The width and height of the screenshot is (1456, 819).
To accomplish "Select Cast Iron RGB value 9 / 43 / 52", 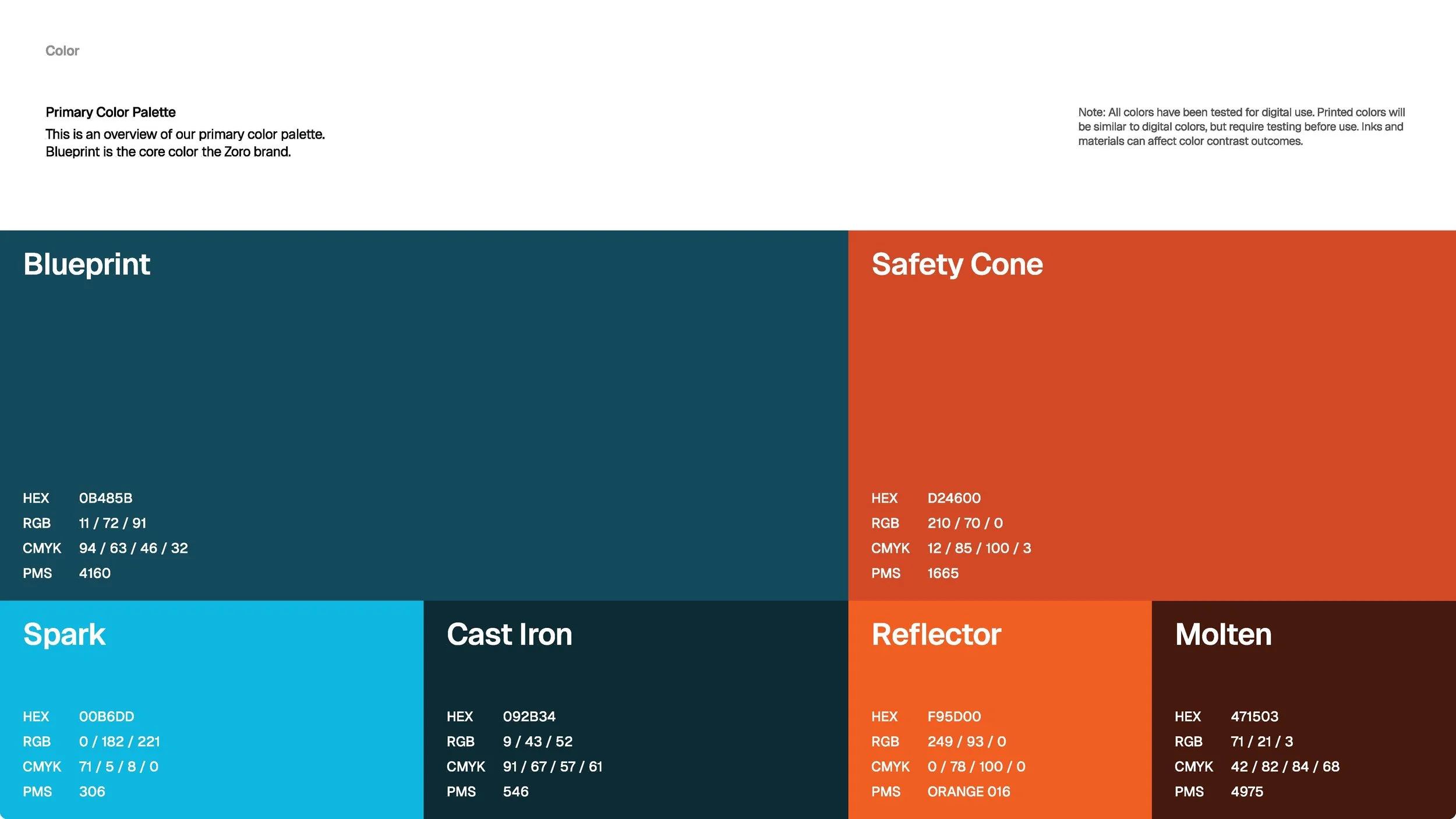I will click(x=538, y=742).
